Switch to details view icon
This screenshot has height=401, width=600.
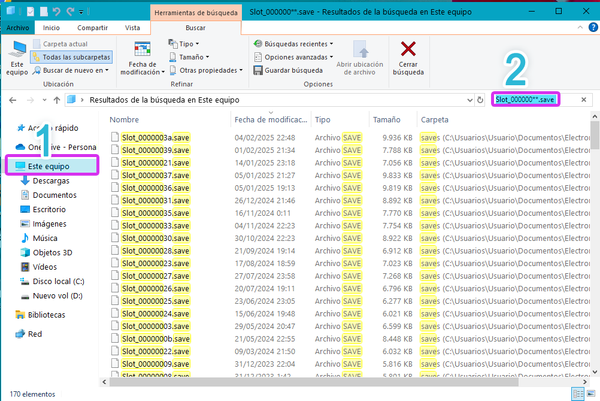577,394
